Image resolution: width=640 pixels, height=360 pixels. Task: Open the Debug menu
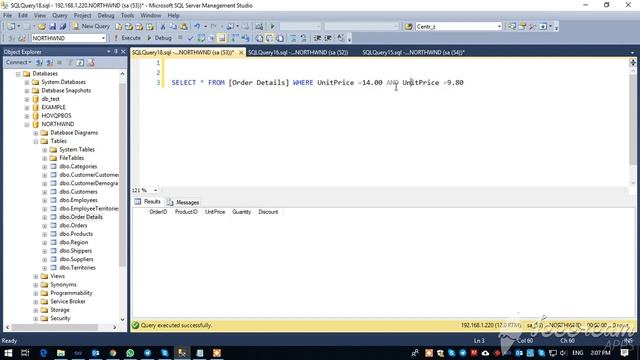[106, 16]
